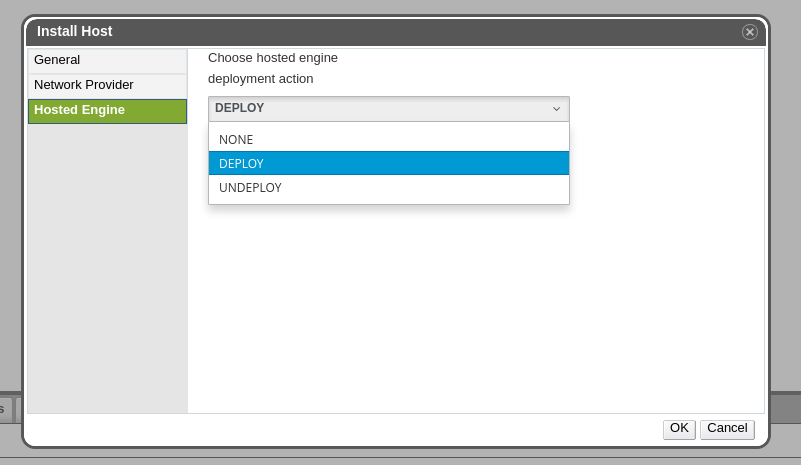Click the partially hidden background tab at bottom-left
This screenshot has height=465, width=801.
5,409
